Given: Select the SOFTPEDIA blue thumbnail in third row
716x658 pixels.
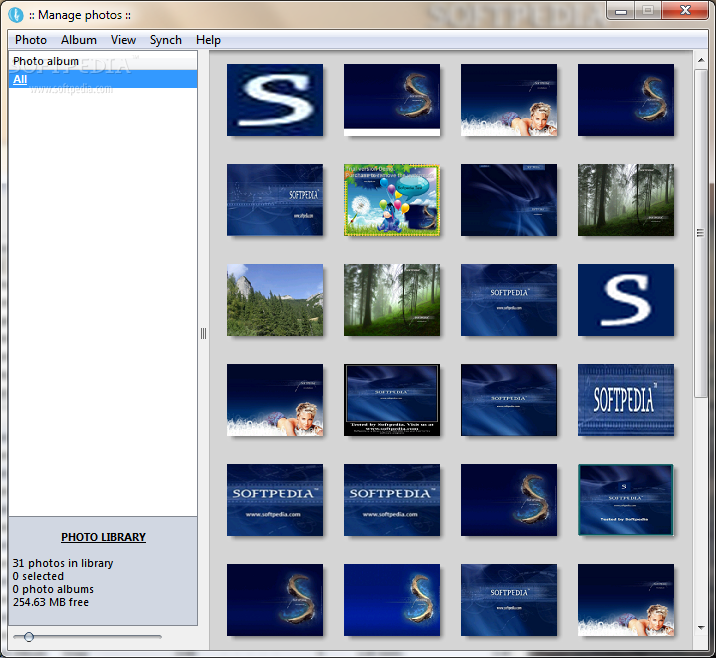Looking at the screenshot, I should (x=509, y=300).
